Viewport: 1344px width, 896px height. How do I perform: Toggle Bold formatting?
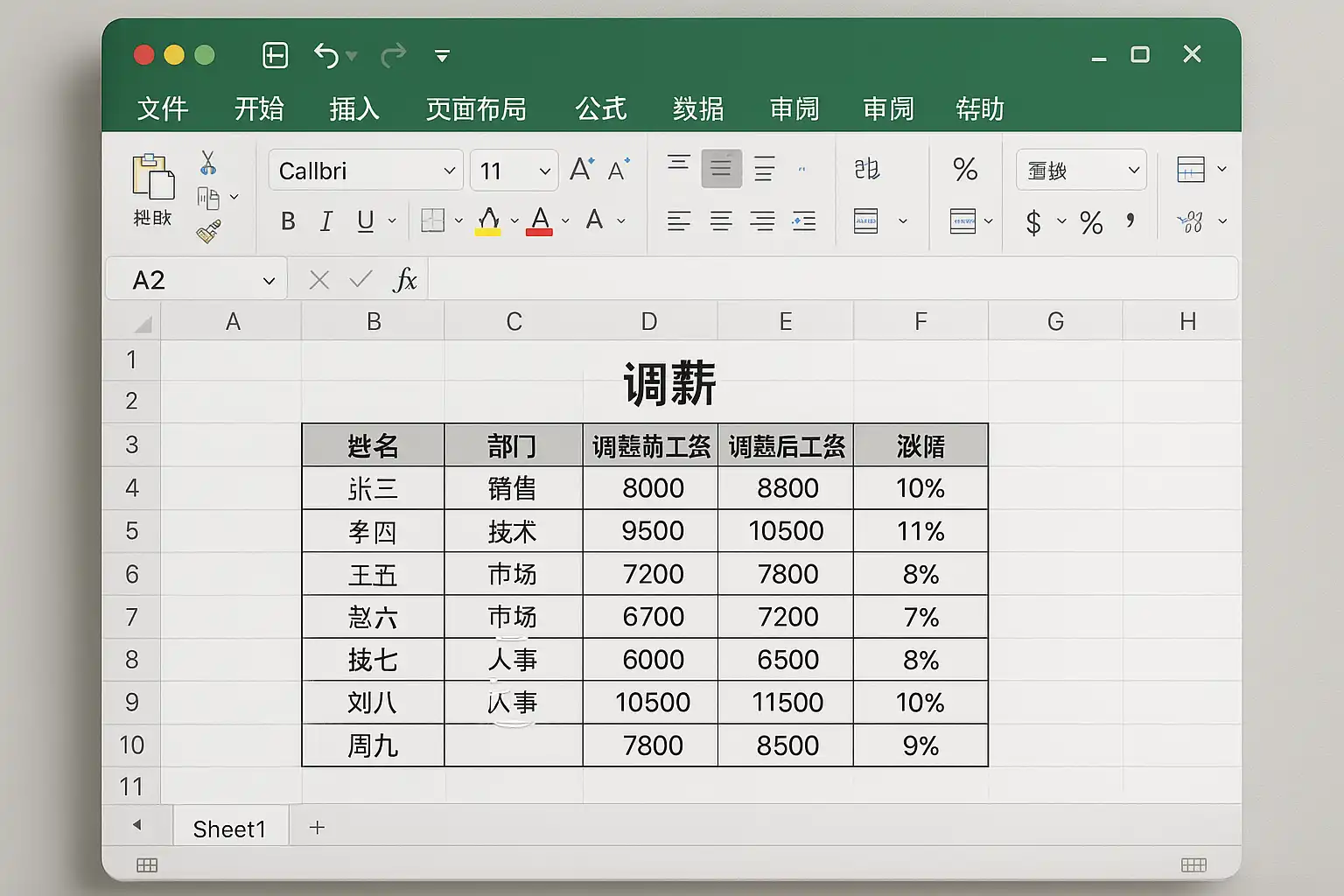288,221
